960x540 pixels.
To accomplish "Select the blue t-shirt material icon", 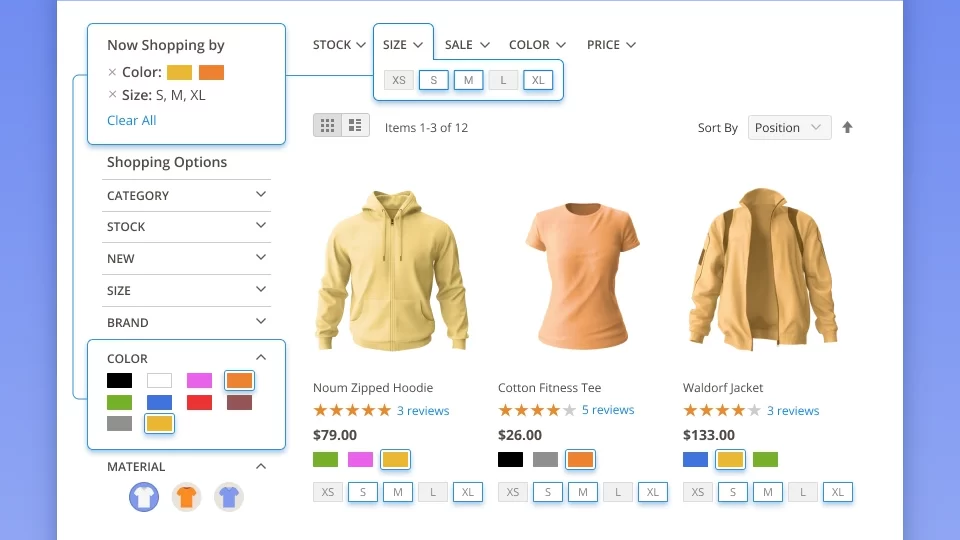I will (229, 496).
